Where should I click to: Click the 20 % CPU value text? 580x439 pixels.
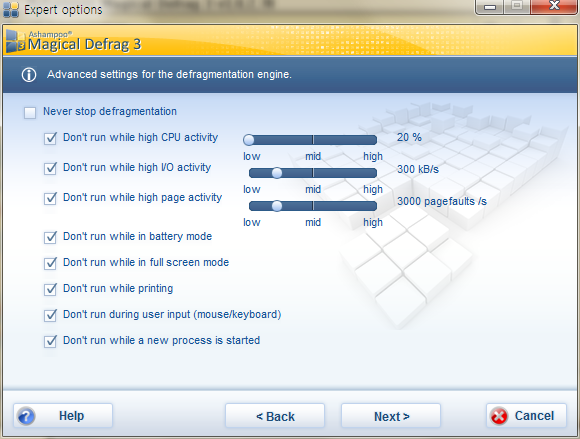[x=409, y=137]
